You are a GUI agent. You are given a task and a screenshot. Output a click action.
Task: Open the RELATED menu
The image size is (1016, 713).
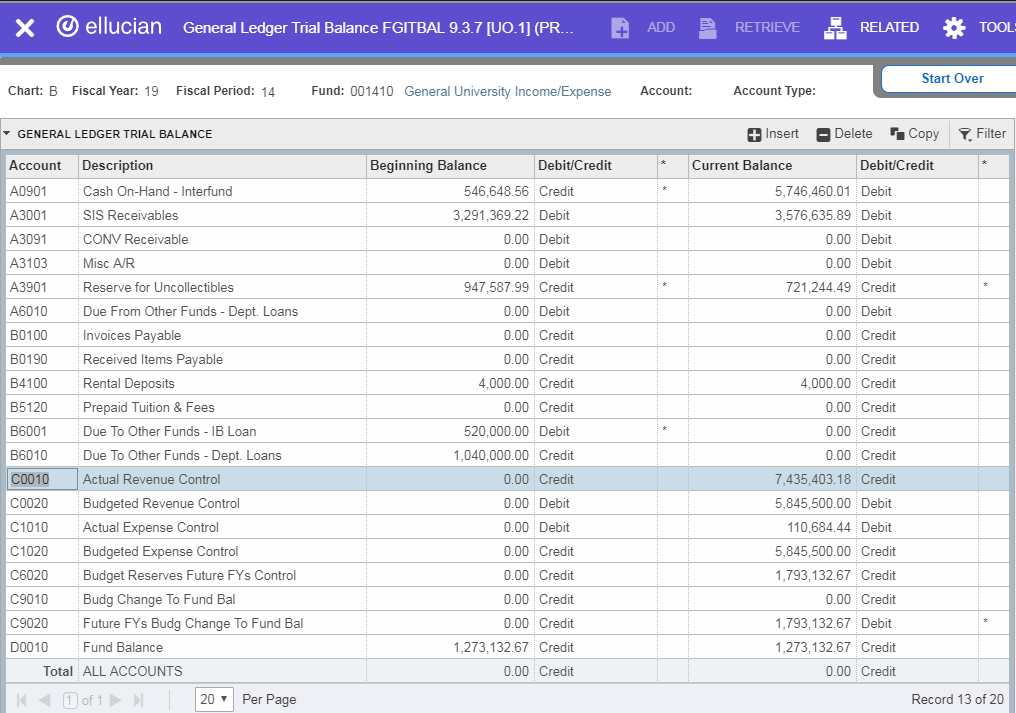[872, 28]
